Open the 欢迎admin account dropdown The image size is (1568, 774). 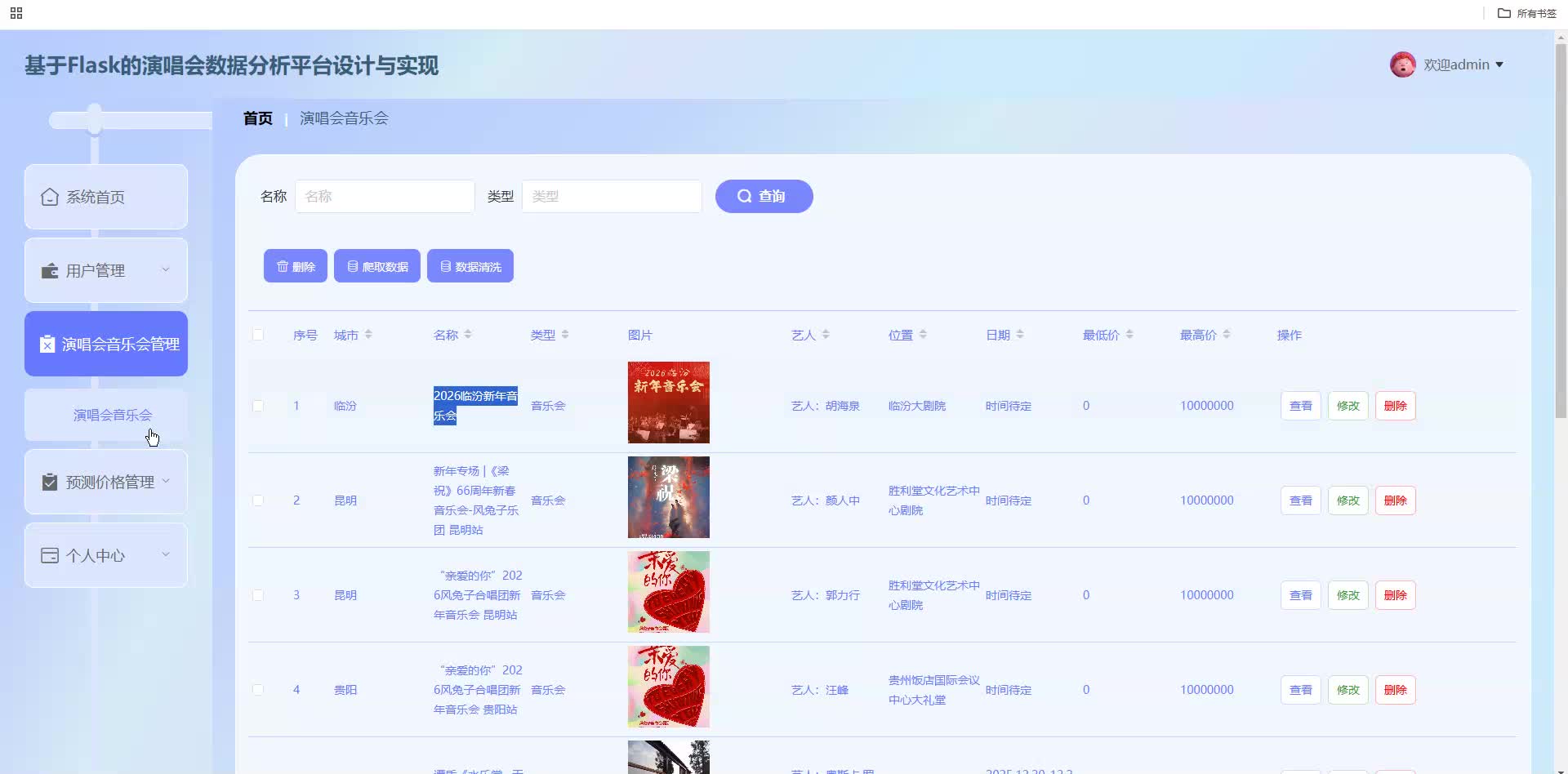[x=1463, y=64]
